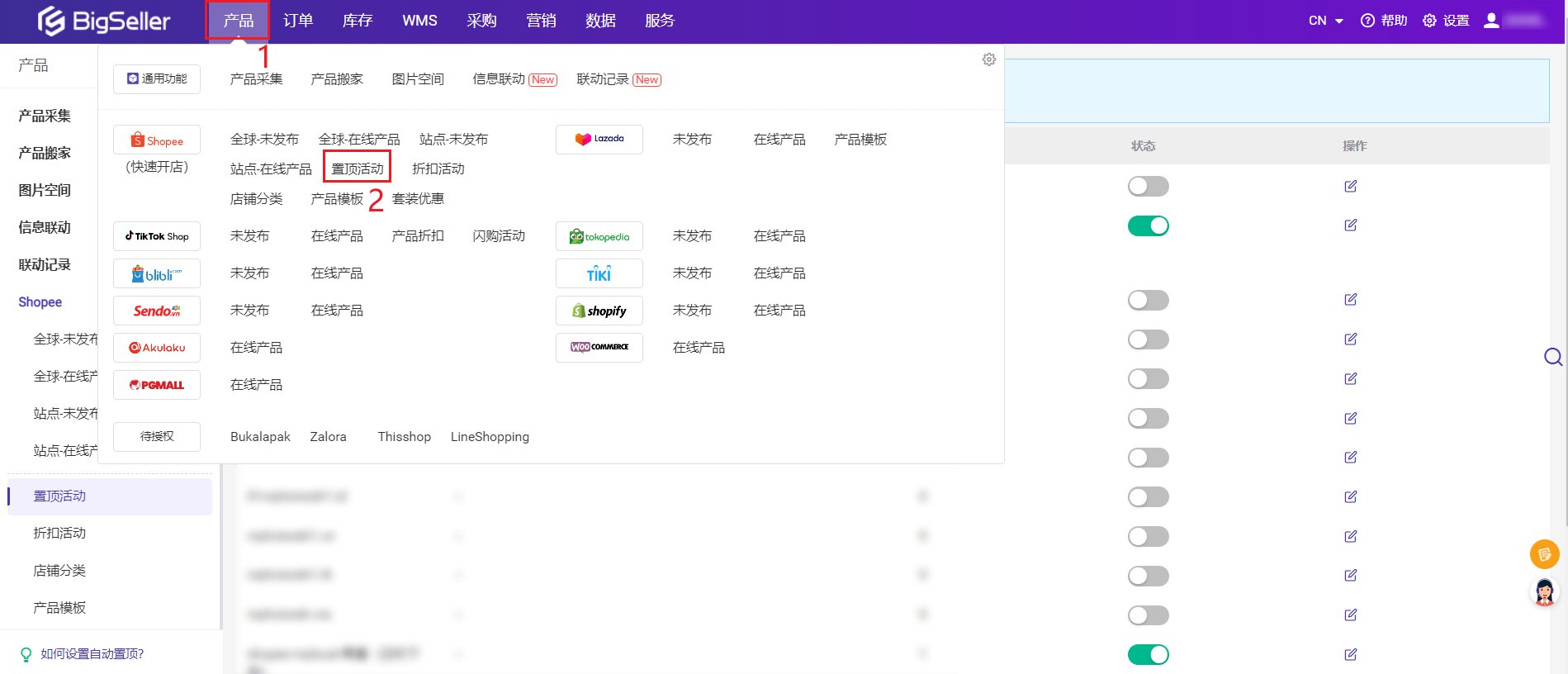The image size is (1568, 674).
Task: Collapse the Shopee section in sidebar
Action: pyautogui.click(x=40, y=302)
